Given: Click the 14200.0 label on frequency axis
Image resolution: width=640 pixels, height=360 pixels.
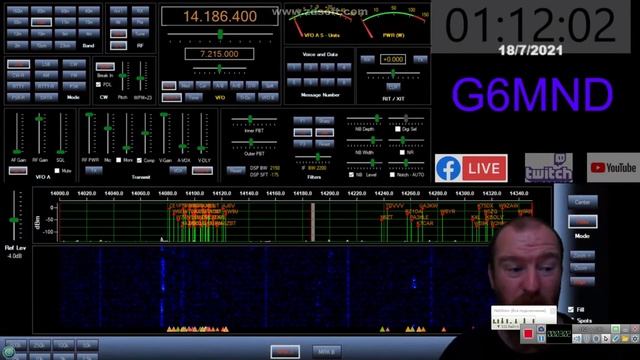Looking at the screenshot, I should click(x=329, y=193).
